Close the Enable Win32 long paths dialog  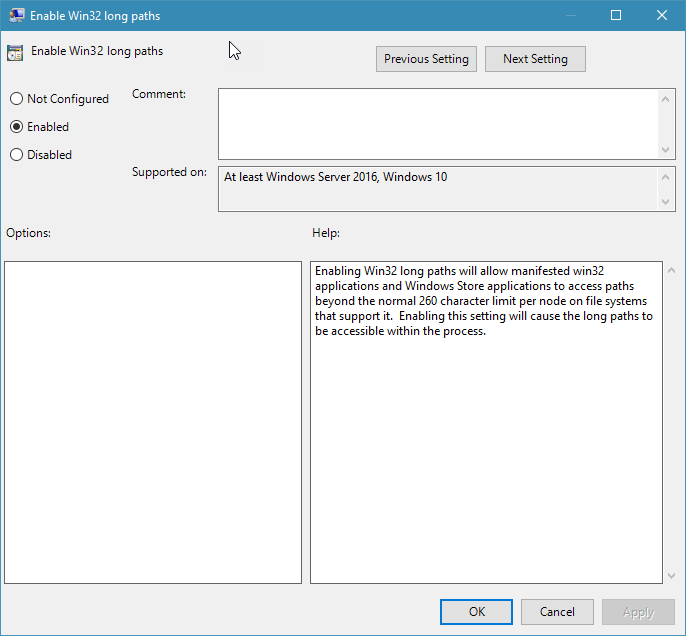click(662, 15)
